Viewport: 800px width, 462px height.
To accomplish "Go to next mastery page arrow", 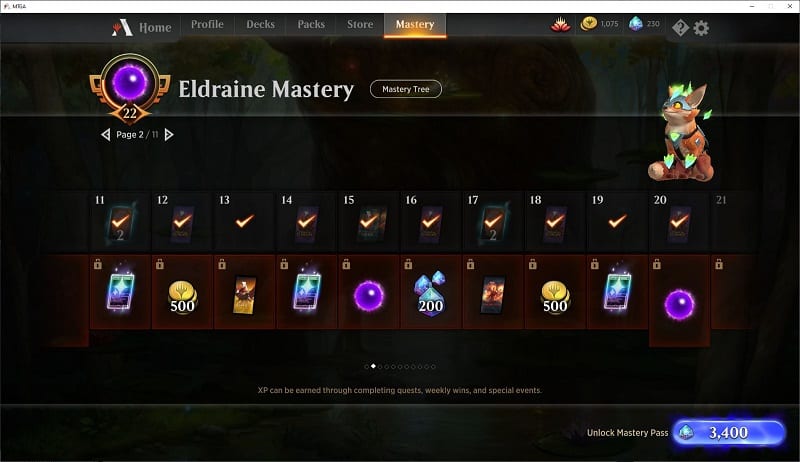I will point(169,135).
